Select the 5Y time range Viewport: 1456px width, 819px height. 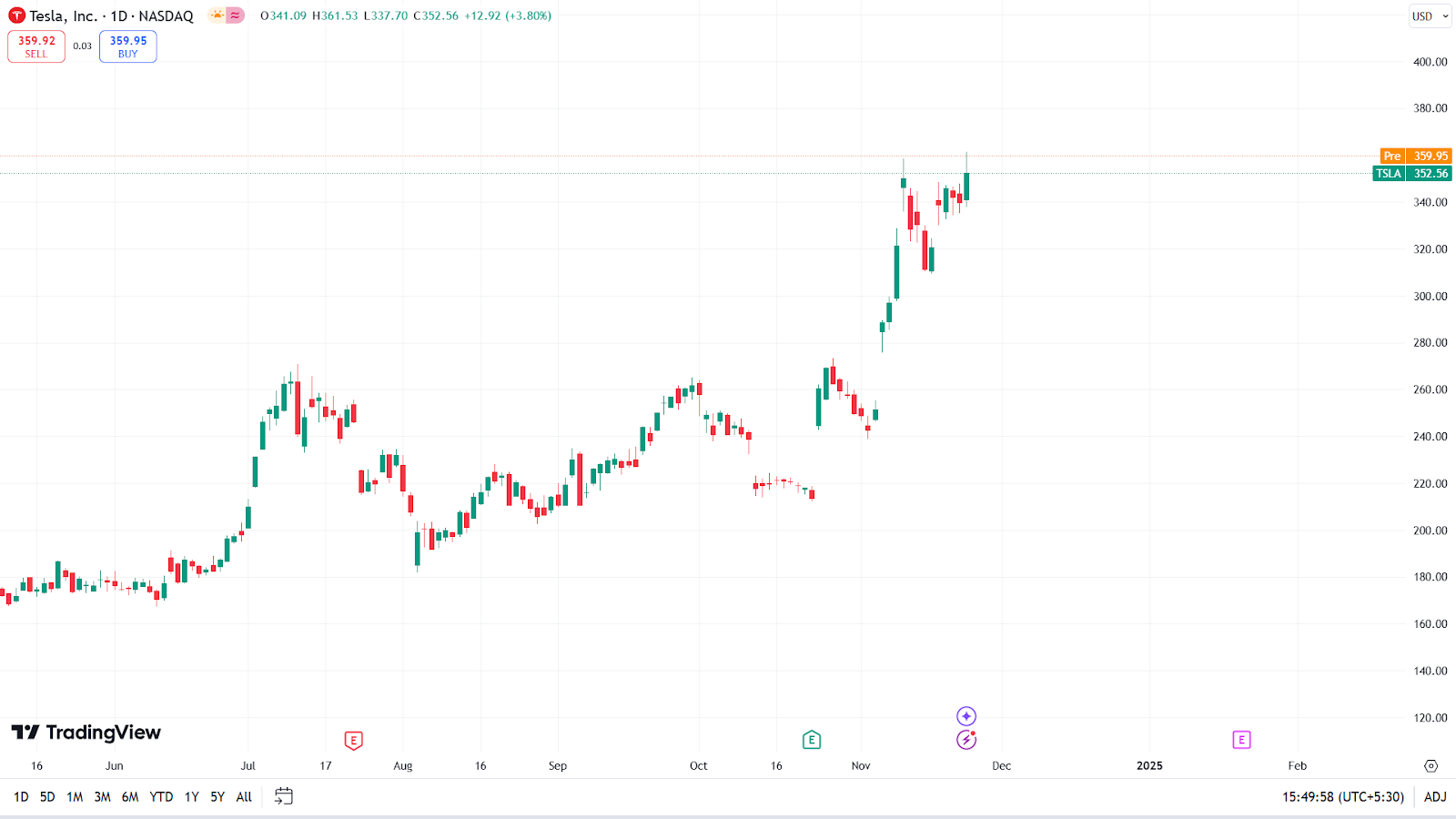point(217,796)
